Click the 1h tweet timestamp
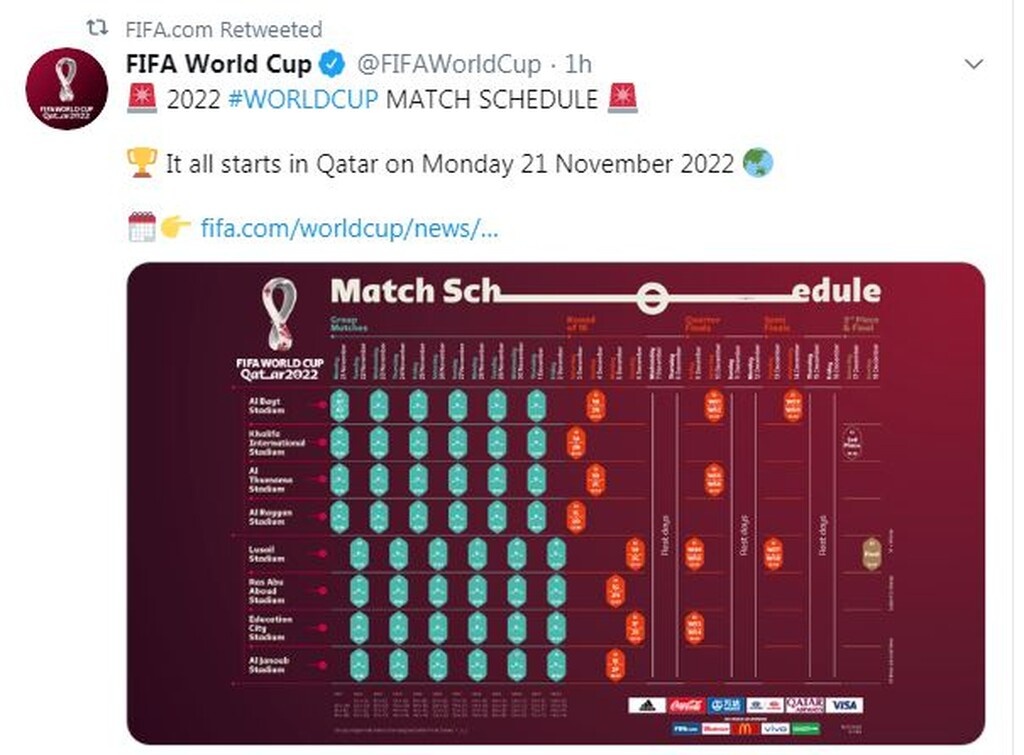1024x755 pixels. click(578, 65)
